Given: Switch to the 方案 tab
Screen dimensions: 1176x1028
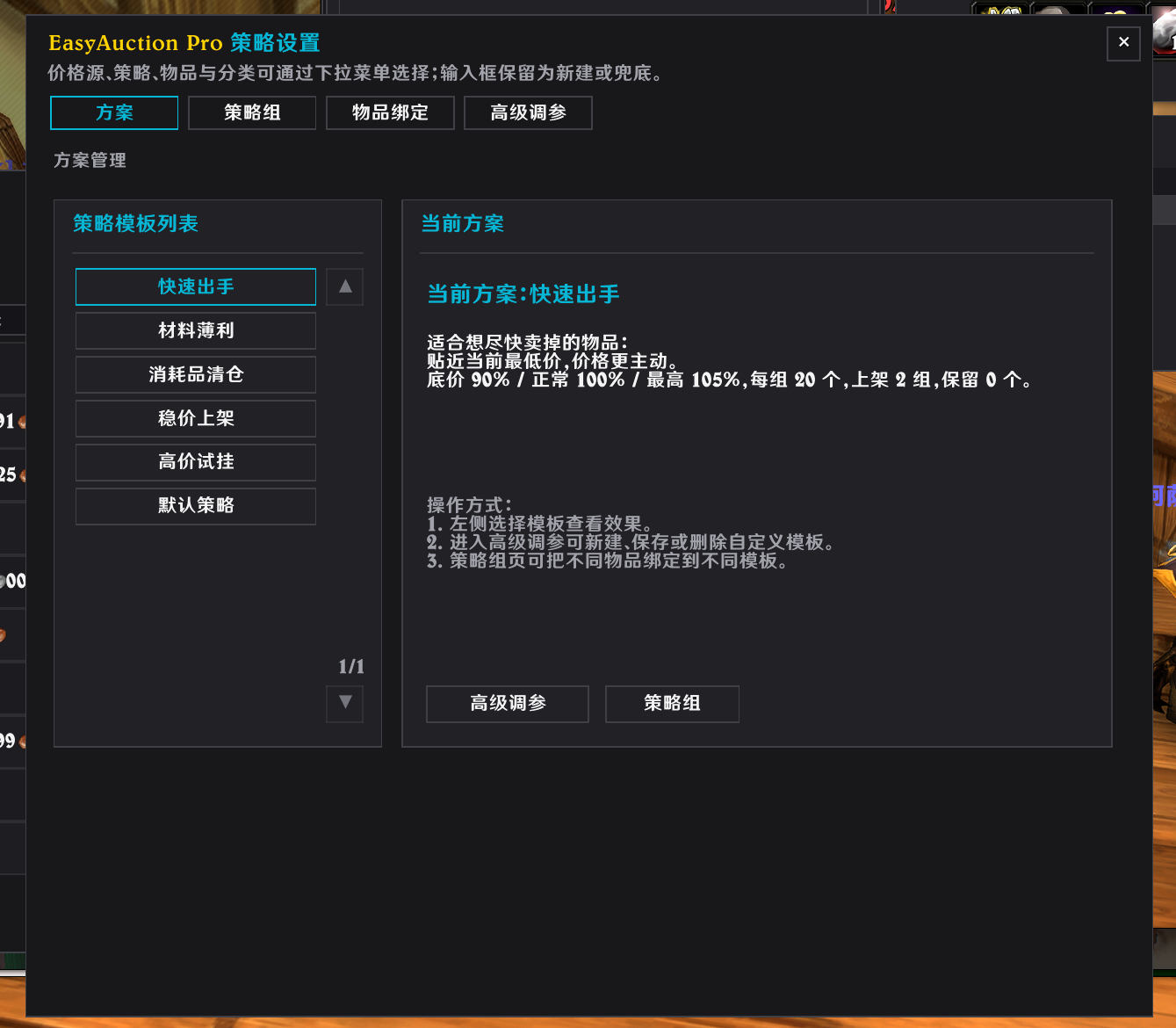Looking at the screenshot, I should point(114,112).
